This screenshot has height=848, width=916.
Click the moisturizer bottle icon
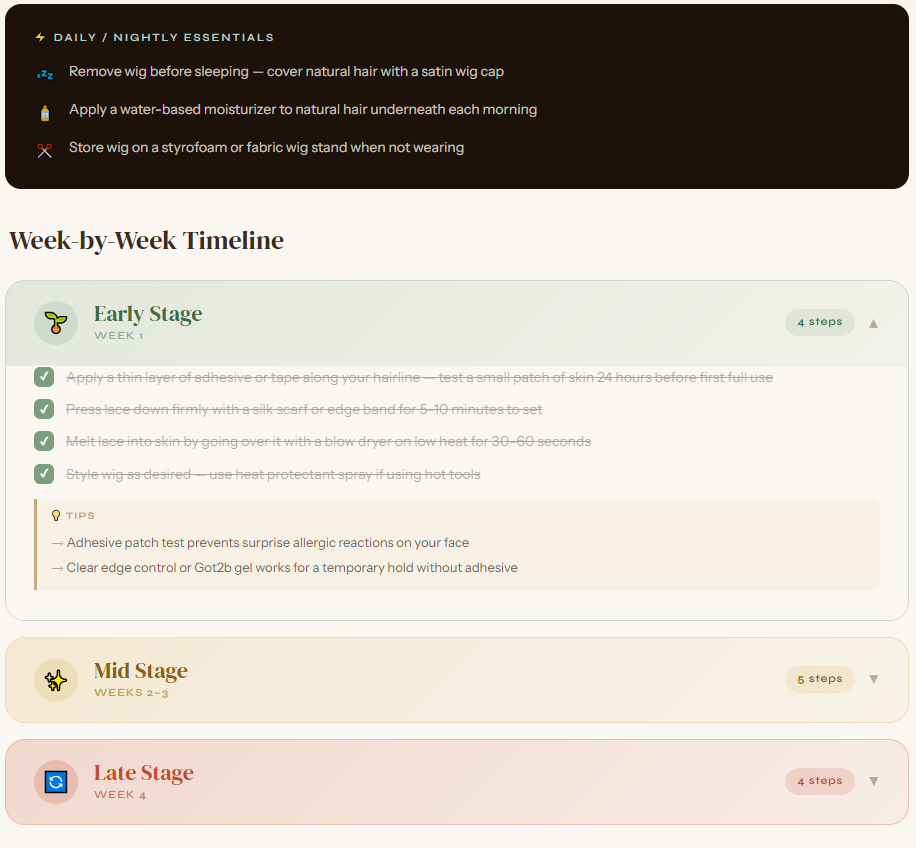(44, 111)
